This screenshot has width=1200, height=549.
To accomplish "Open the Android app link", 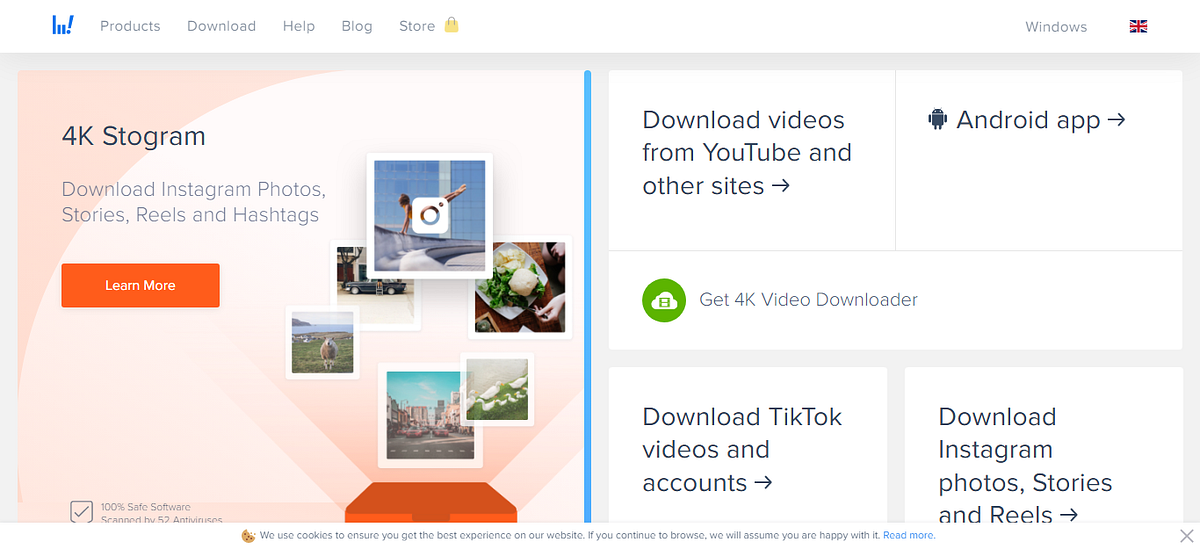I will point(1041,120).
